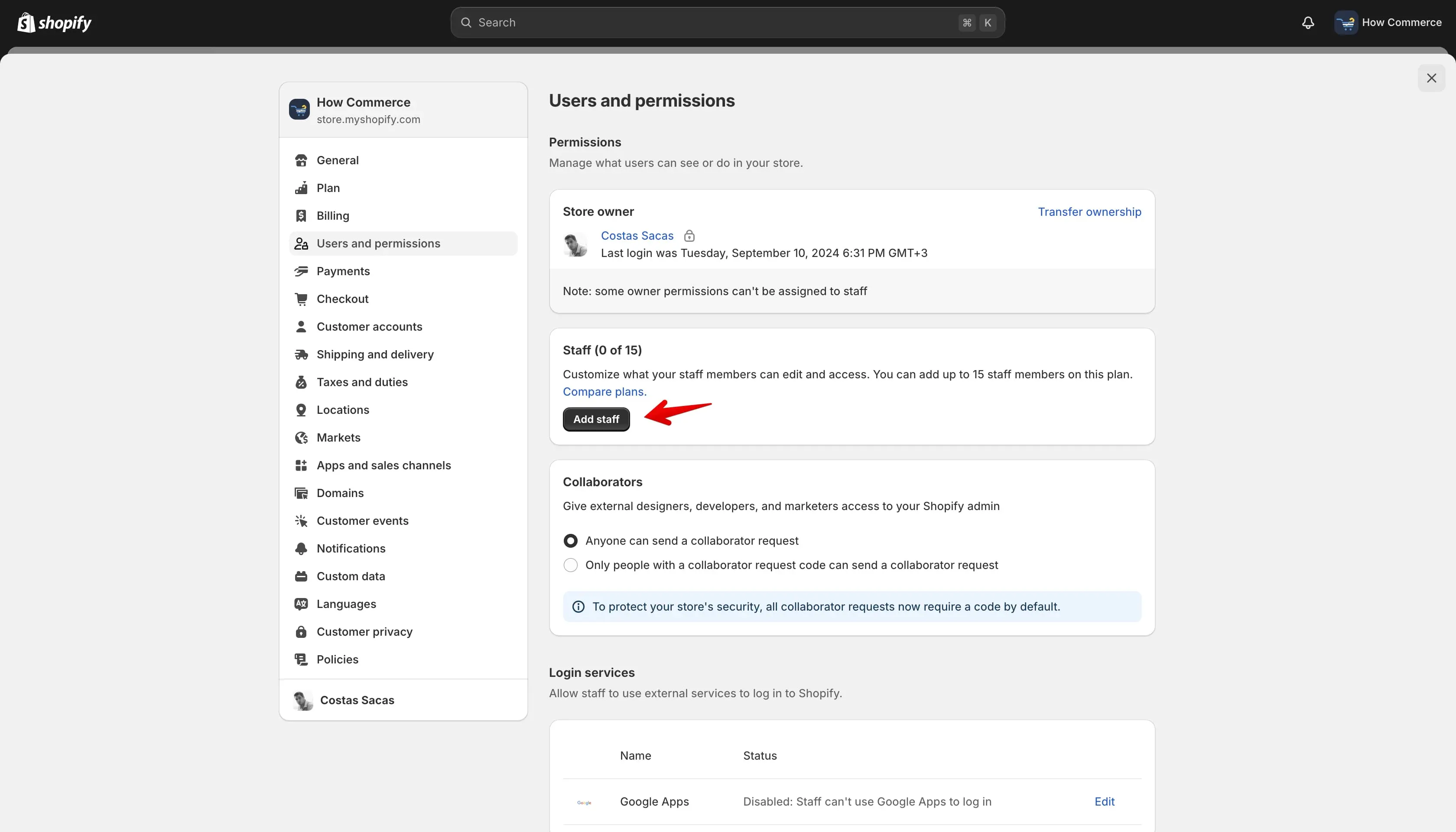Click the Checkout cart icon
This screenshot has height=832, width=1456.
click(x=301, y=299)
